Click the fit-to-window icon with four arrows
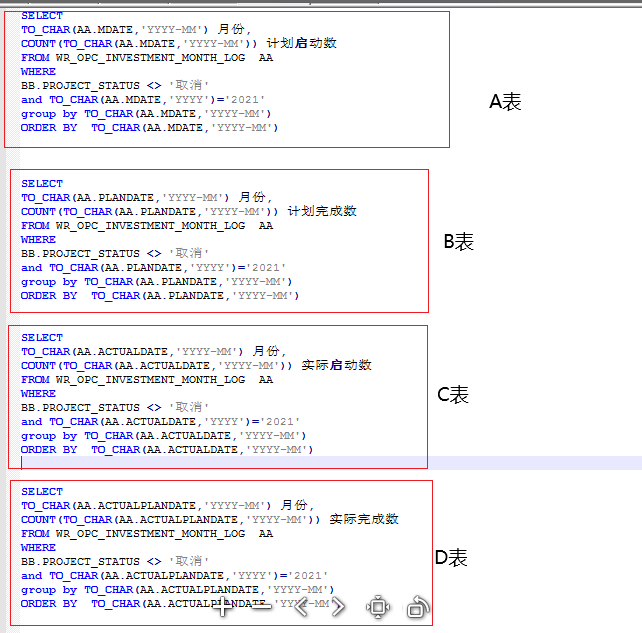 click(x=378, y=607)
